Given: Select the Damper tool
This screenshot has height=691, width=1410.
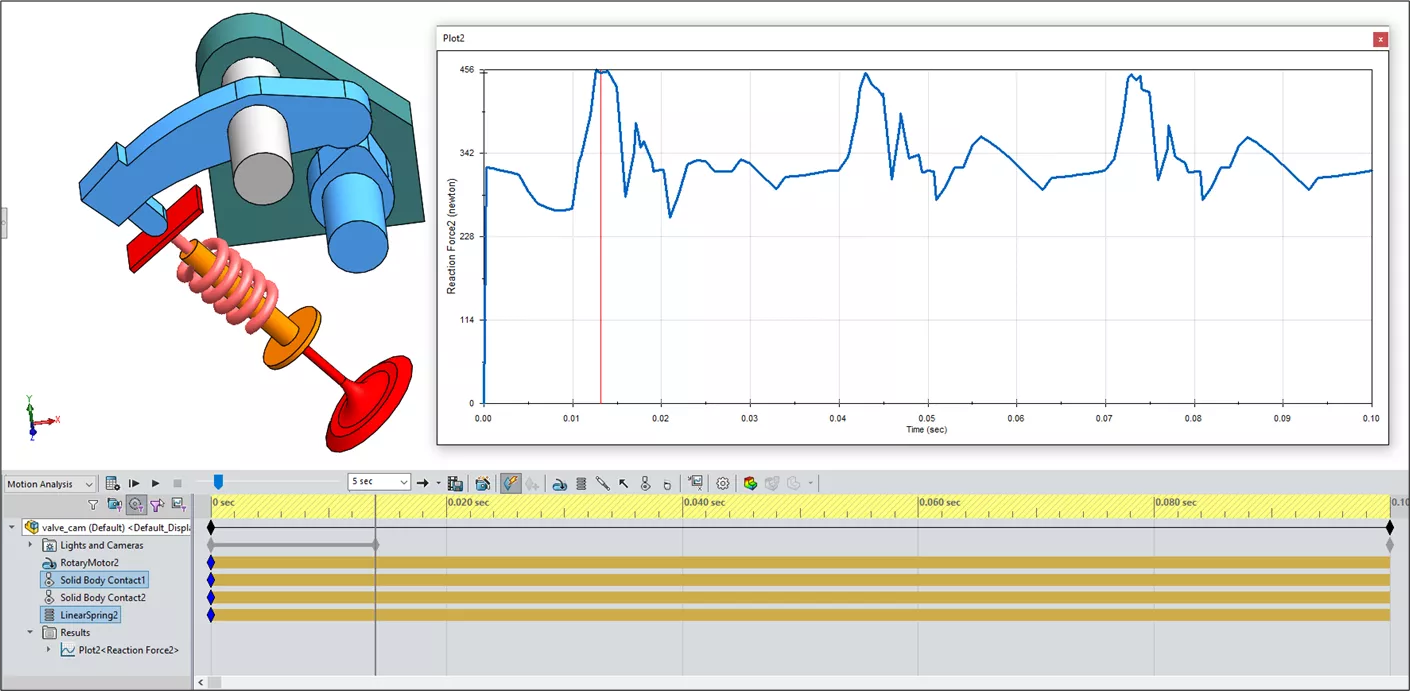Looking at the screenshot, I should (603, 483).
